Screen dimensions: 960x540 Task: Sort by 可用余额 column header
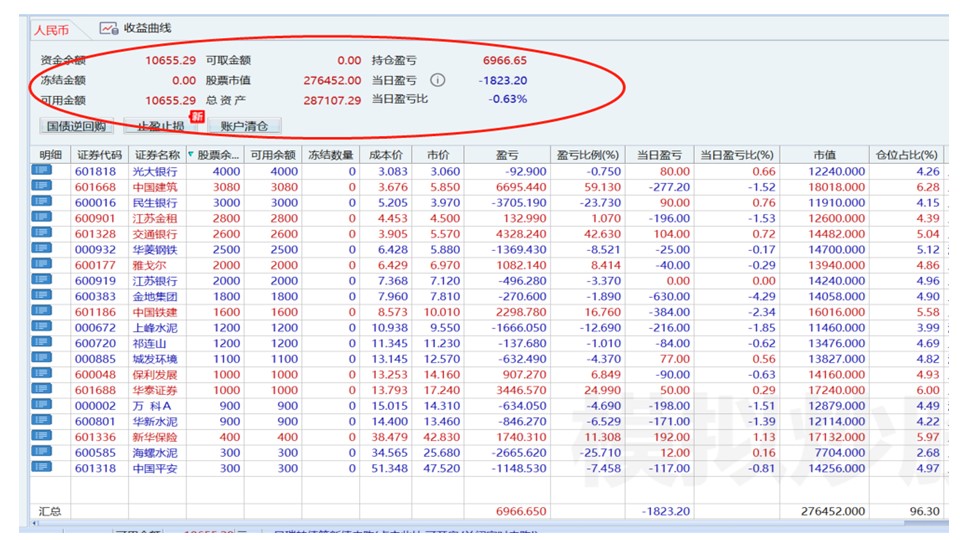273,155
